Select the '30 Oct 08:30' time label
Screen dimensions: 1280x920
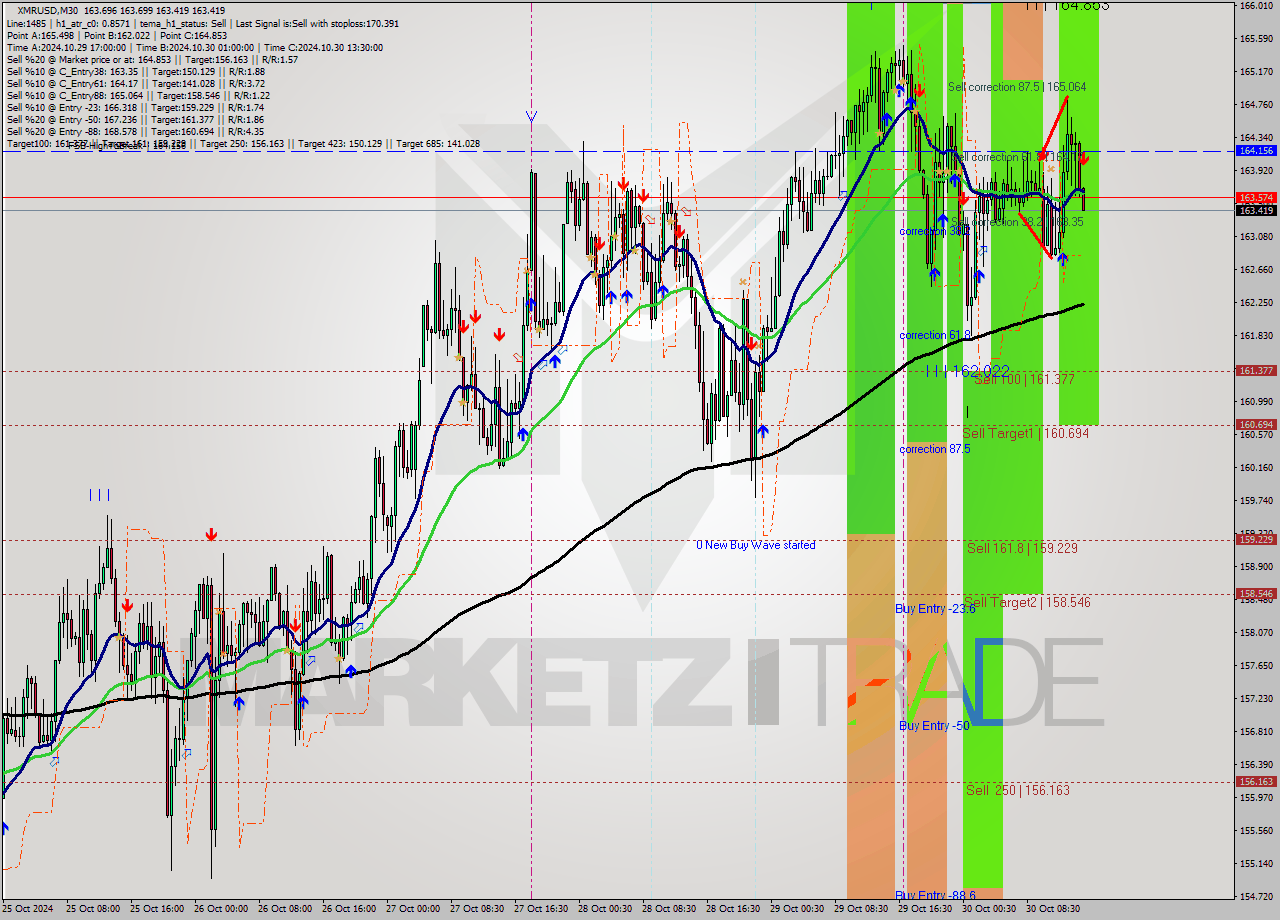tap(1052, 909)
